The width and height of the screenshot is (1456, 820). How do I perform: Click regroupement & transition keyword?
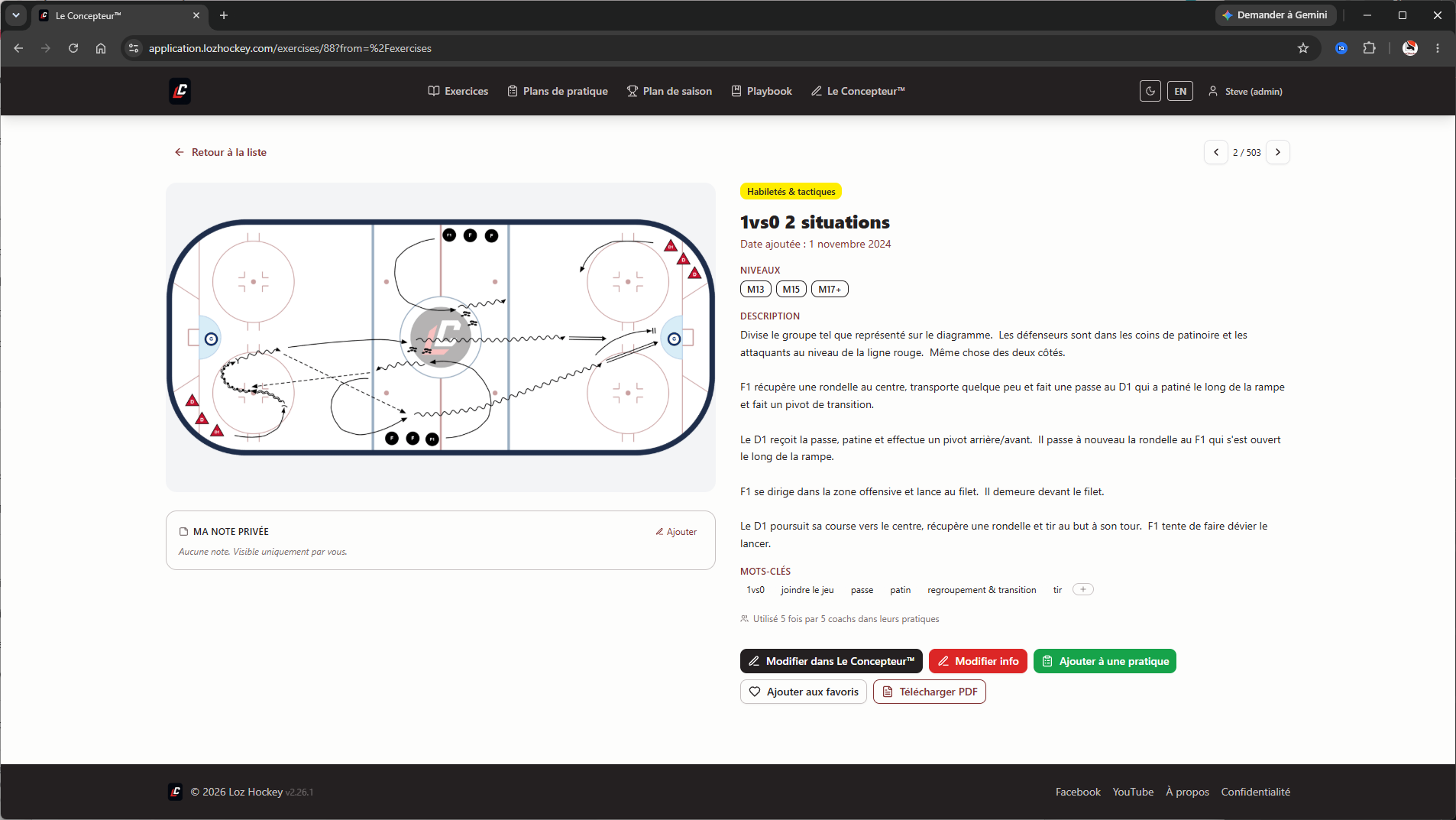(982, 590)
